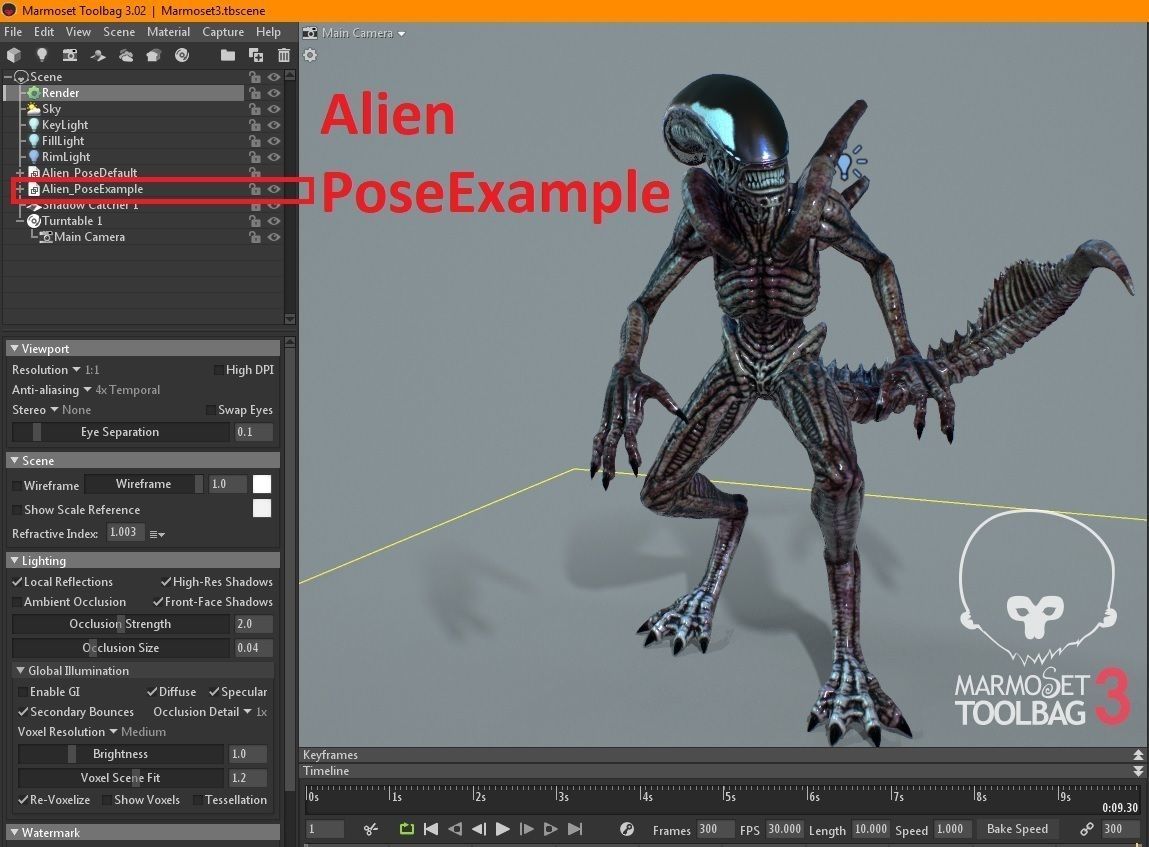Screen dimensions: 1149x847
Task: Add a fog object with cloud icon
Action: 126,55
